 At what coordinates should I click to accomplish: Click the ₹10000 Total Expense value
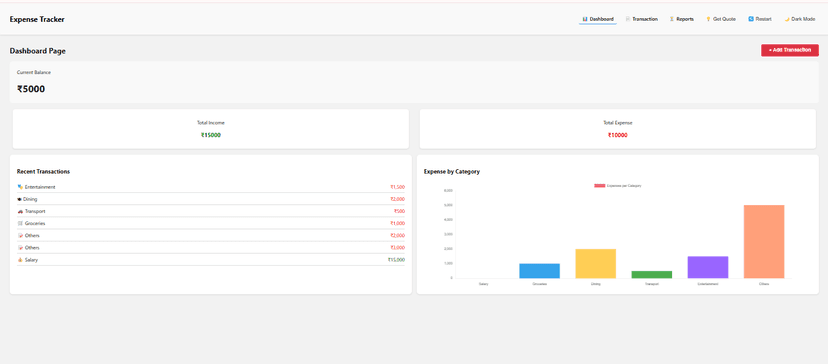point(617,135)
